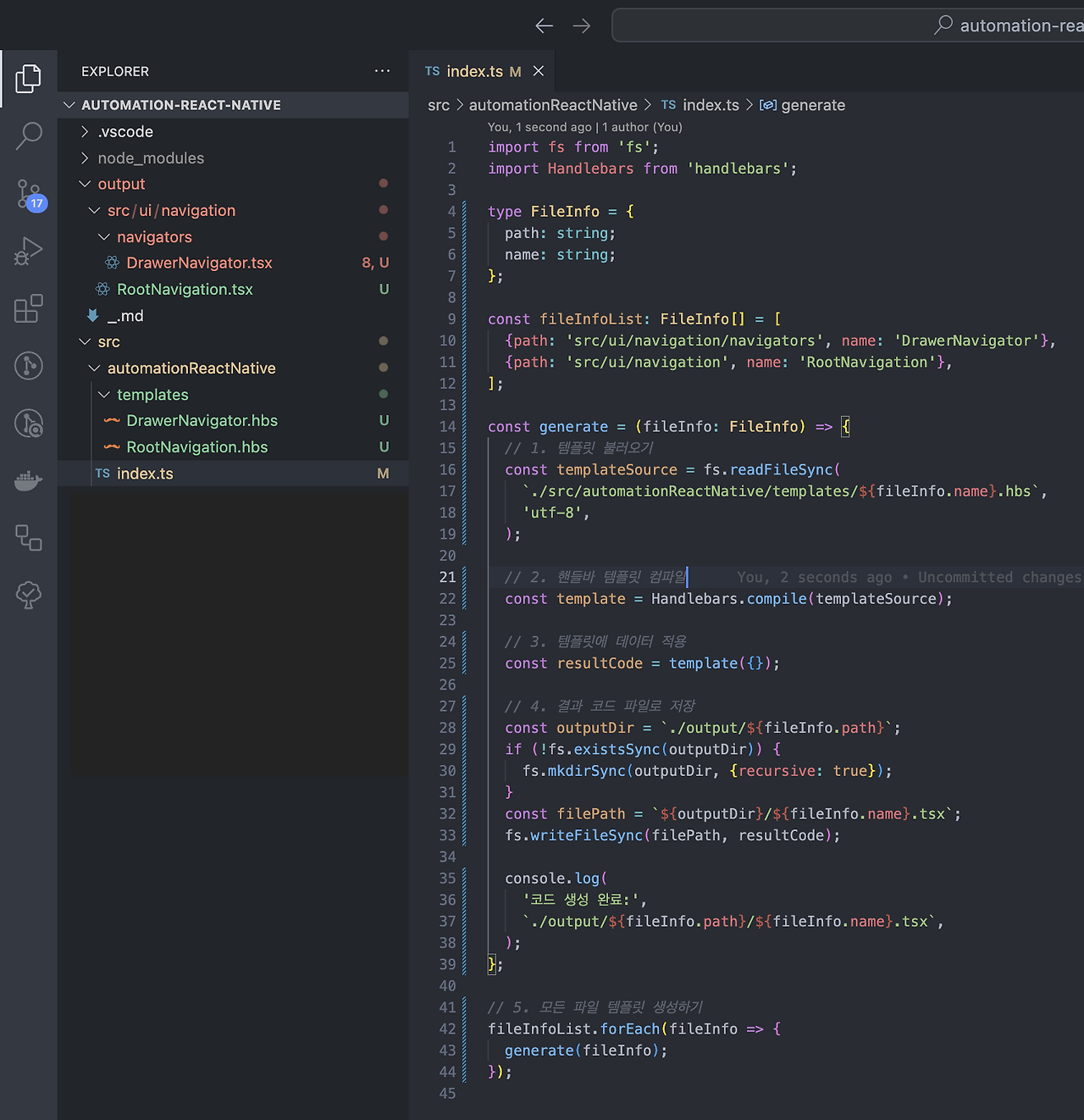Collapse the top-level src folder
Viewport: 1084px width, 1120px height.
85,341
